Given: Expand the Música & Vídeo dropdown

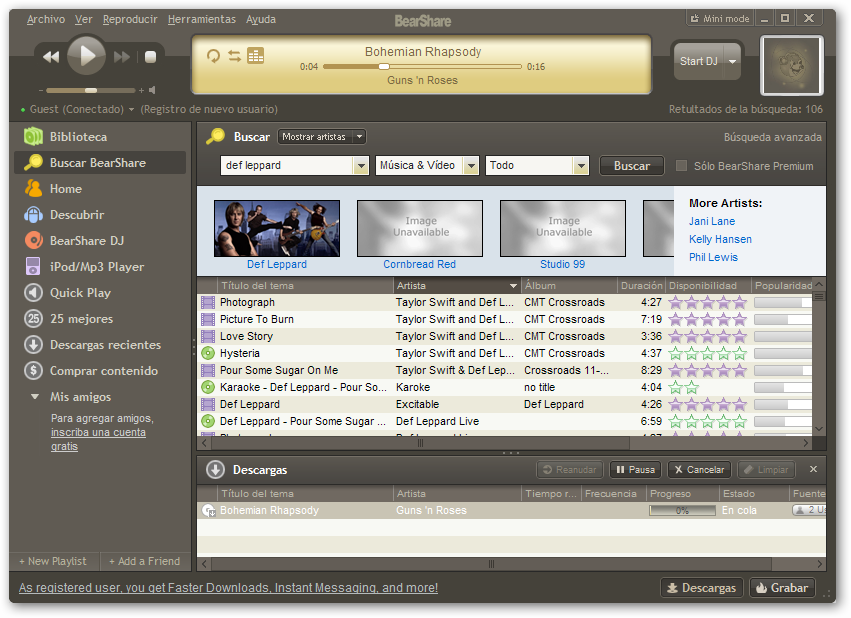Looking at the screenshot, I should tap(470, 166).
